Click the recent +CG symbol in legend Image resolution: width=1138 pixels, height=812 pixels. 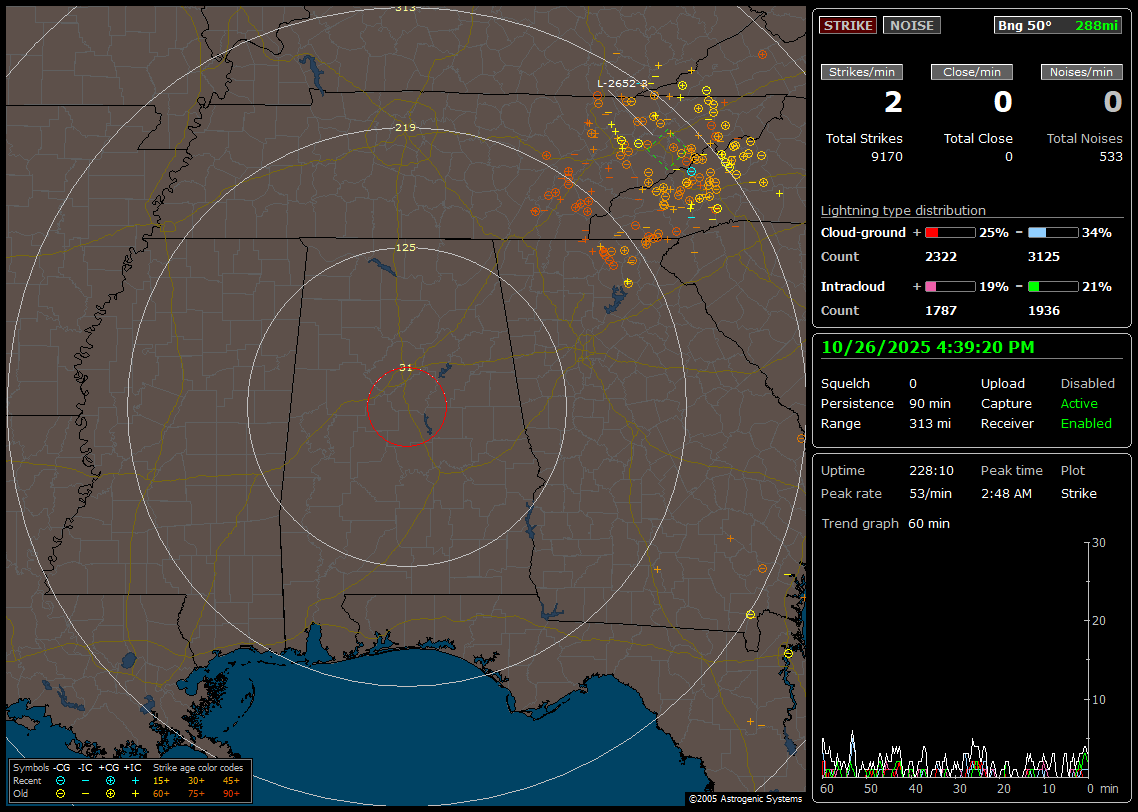coord(110,780)
